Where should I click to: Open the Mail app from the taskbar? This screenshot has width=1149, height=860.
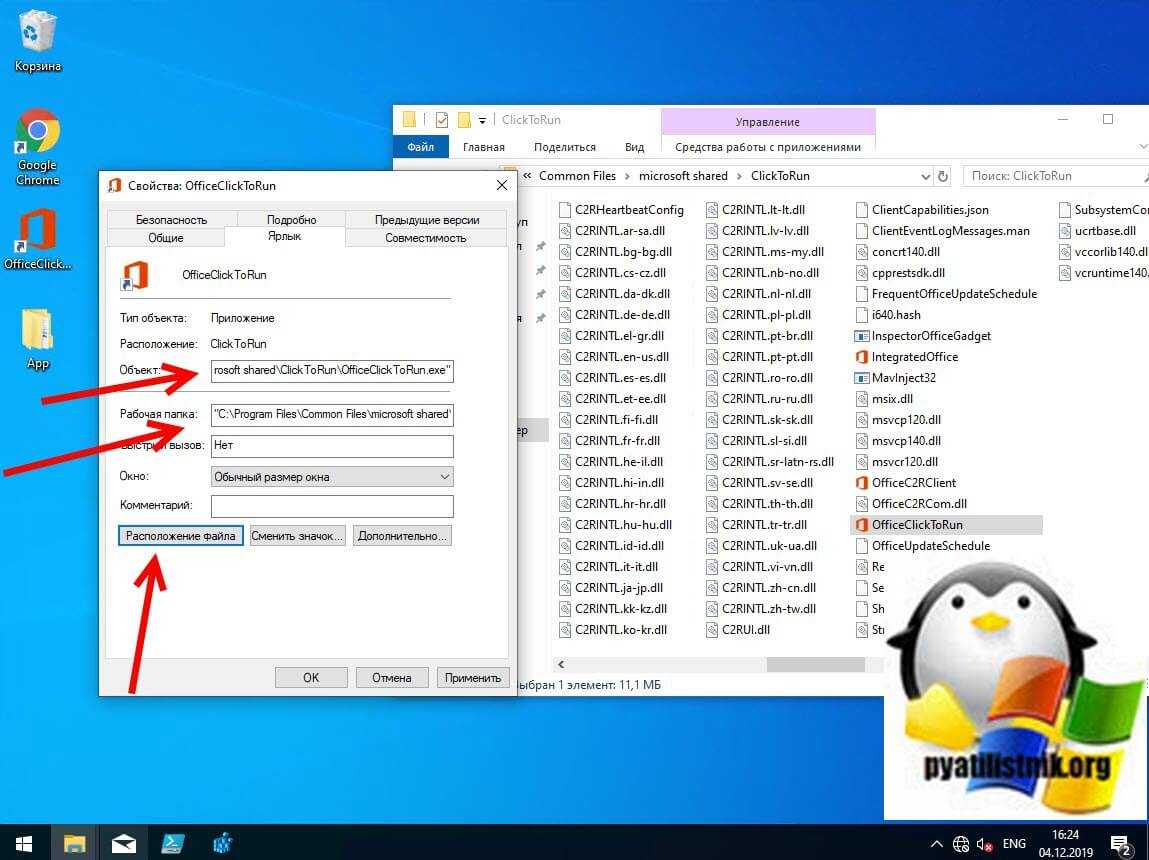(x=124, y=842)
